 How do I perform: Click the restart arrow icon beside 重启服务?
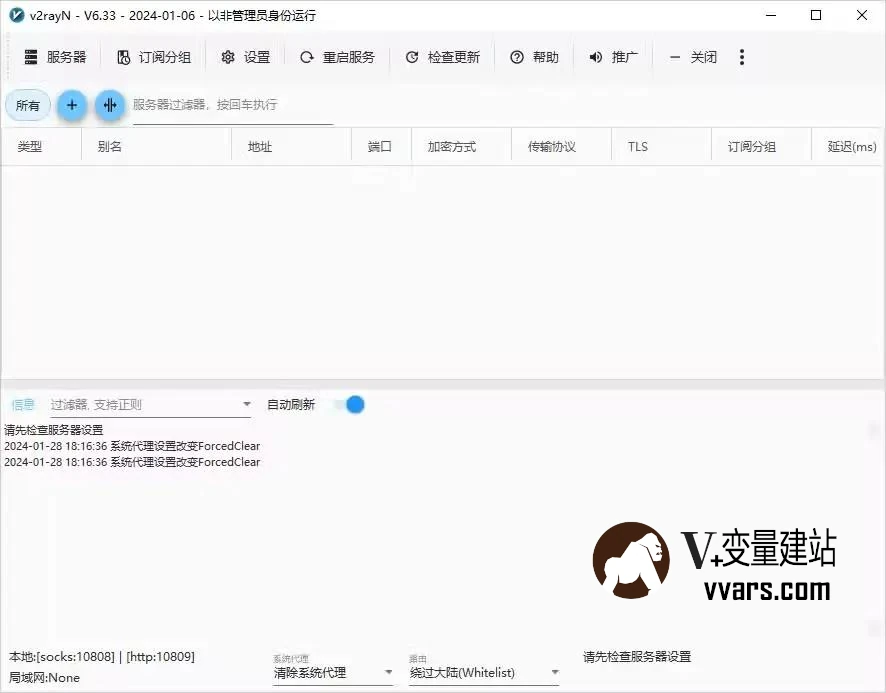307,57
